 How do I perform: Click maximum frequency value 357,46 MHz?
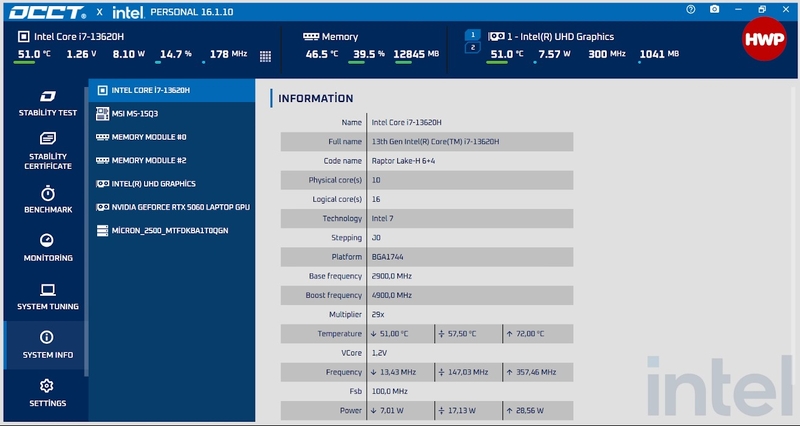pos(536,372)
